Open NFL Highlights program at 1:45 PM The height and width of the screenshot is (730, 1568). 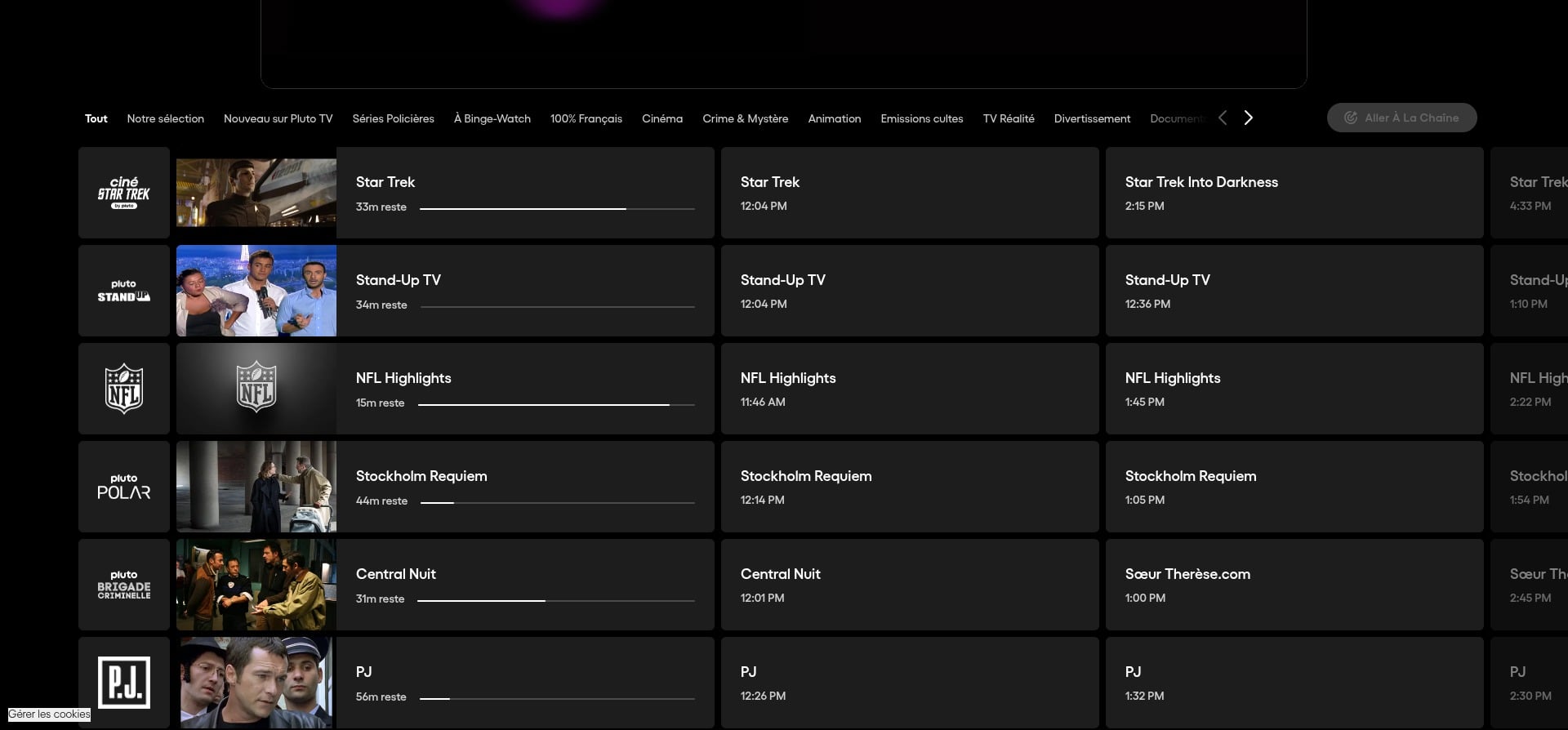point(1294,389)
